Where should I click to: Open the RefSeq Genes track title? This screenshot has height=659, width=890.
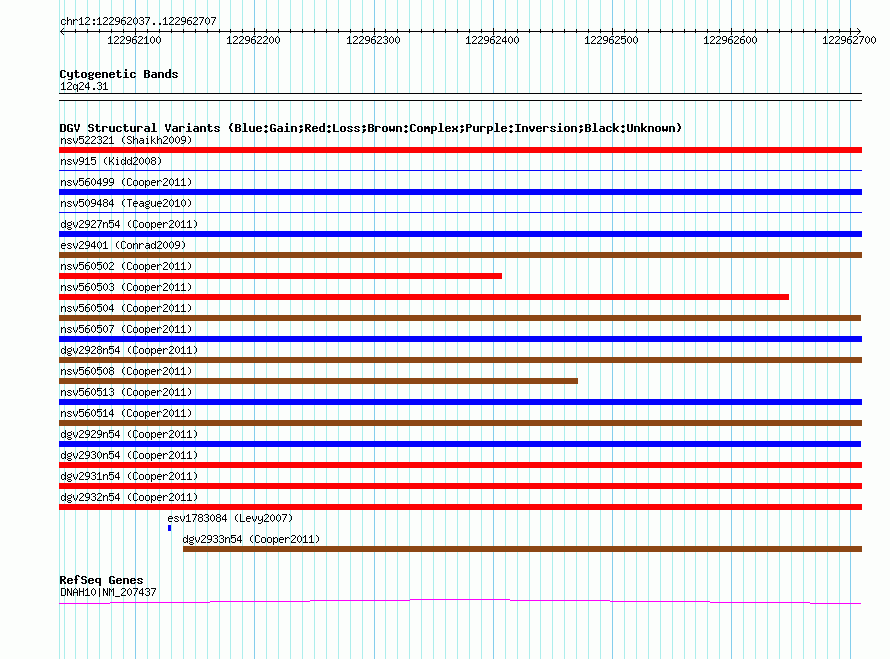point(101,580)
